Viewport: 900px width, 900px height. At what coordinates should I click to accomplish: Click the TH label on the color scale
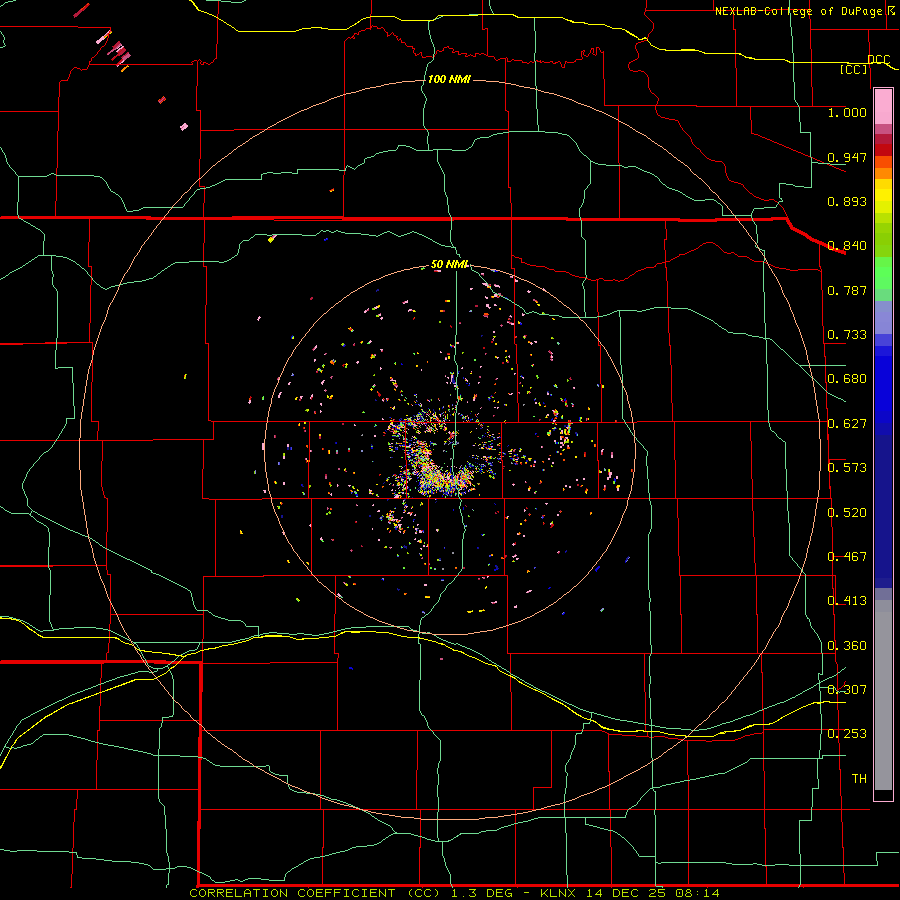859,779
